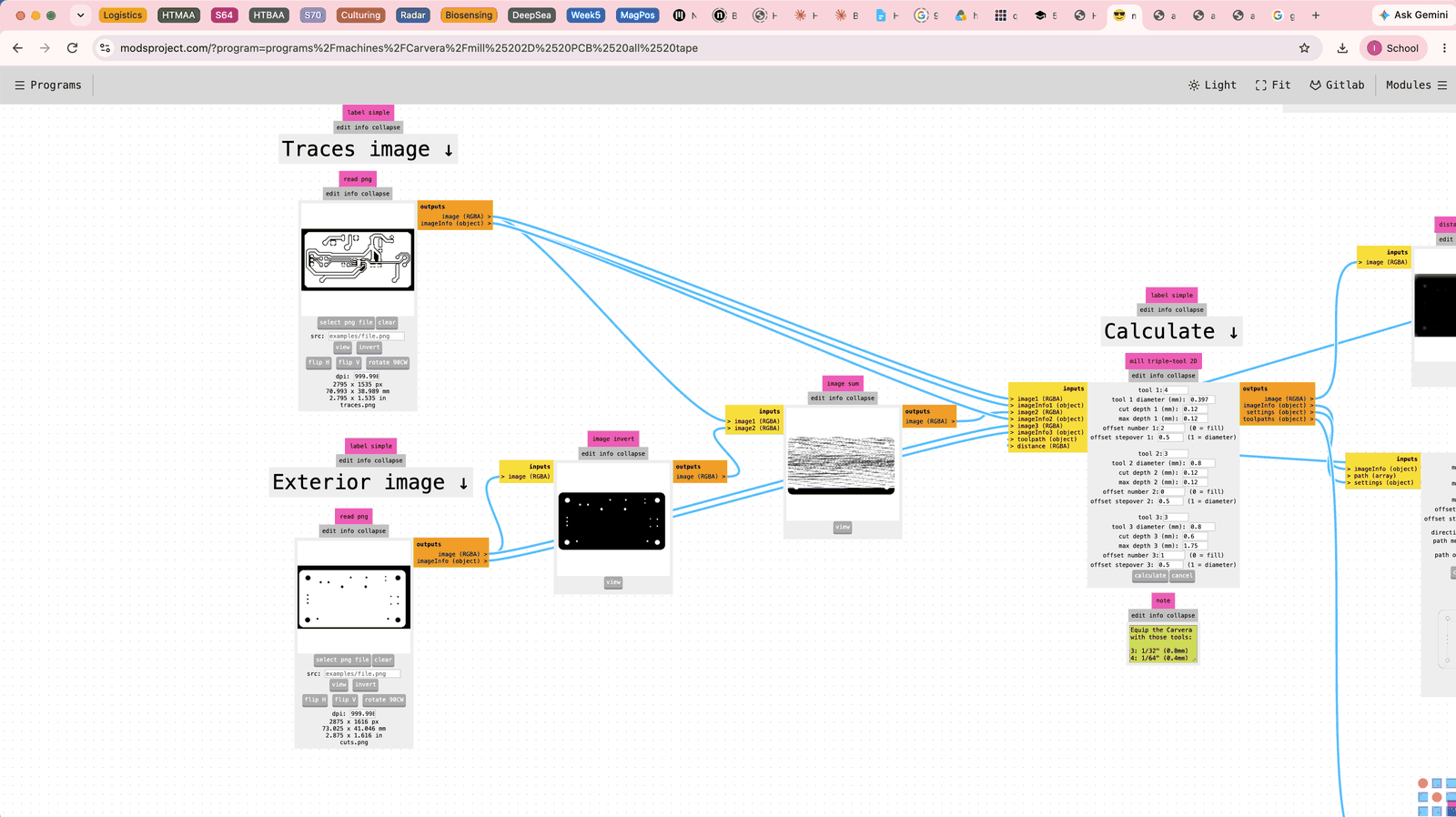Click clear in the Traces read png module

(387, 322)
